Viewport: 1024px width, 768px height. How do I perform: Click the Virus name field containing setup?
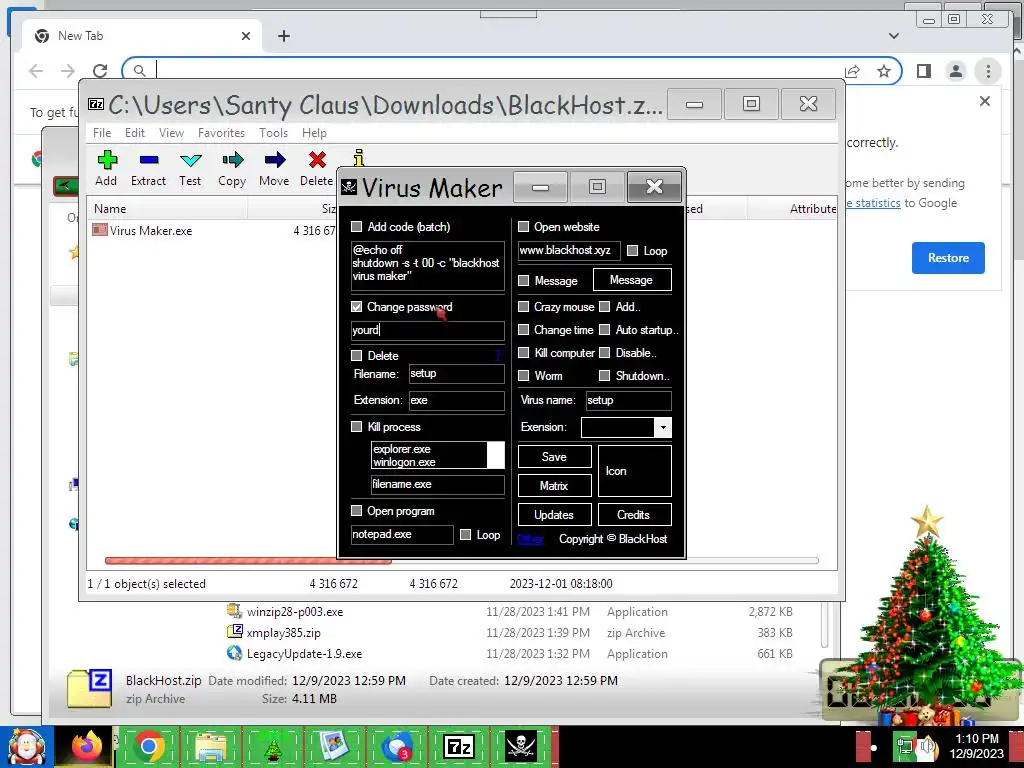pos(628,400)
